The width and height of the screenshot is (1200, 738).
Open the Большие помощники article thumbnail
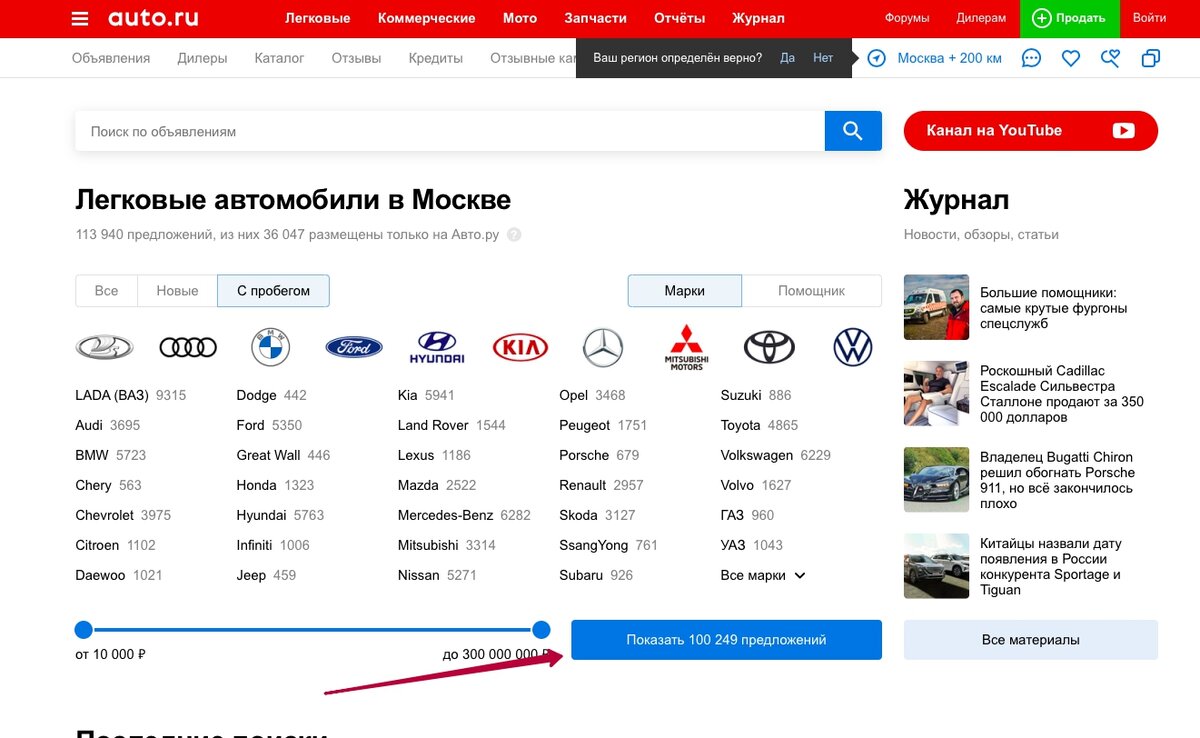[x=937, y=308]
